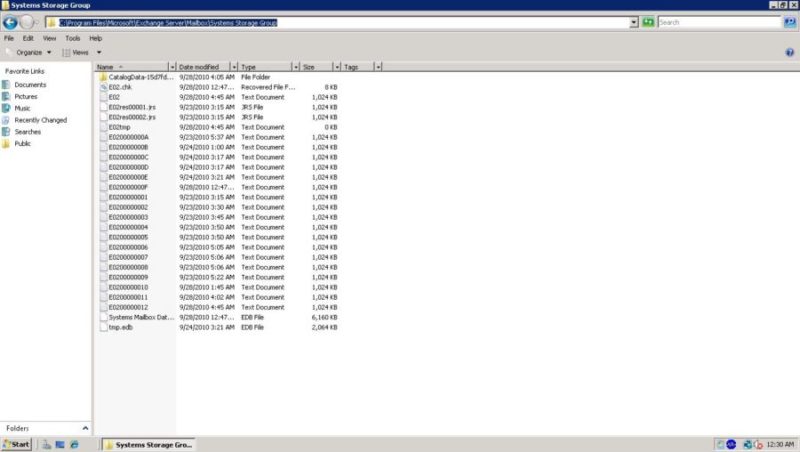Select the E02tmp text document
The width and height of the screenshot is (800, 452).
[x=119, y=127]
